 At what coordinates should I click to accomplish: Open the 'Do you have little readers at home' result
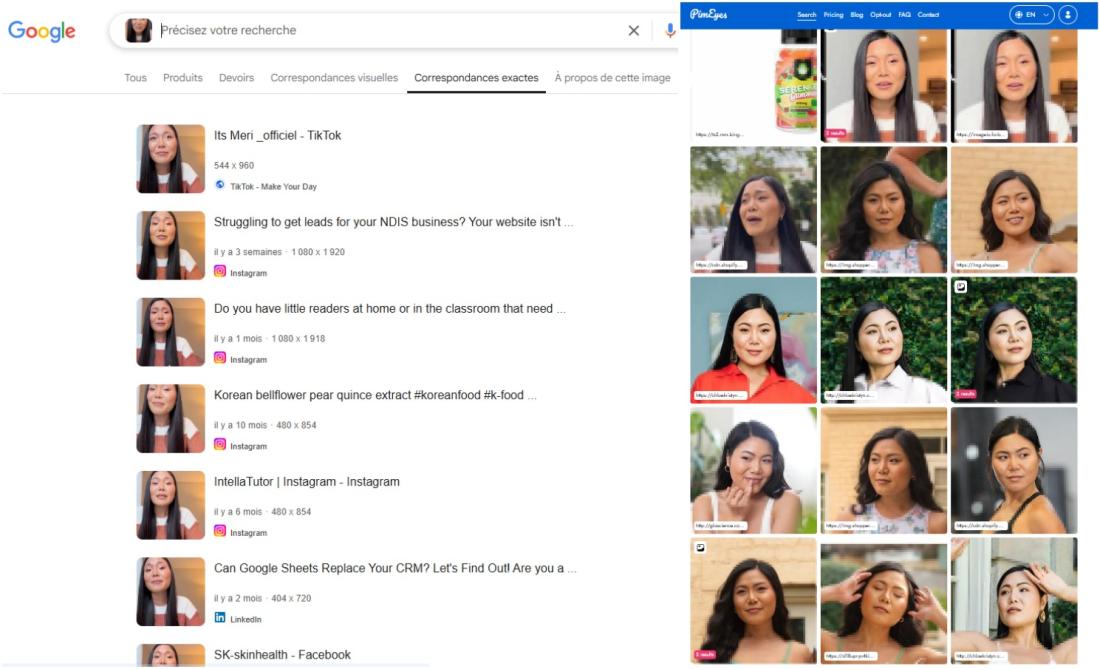389,309
